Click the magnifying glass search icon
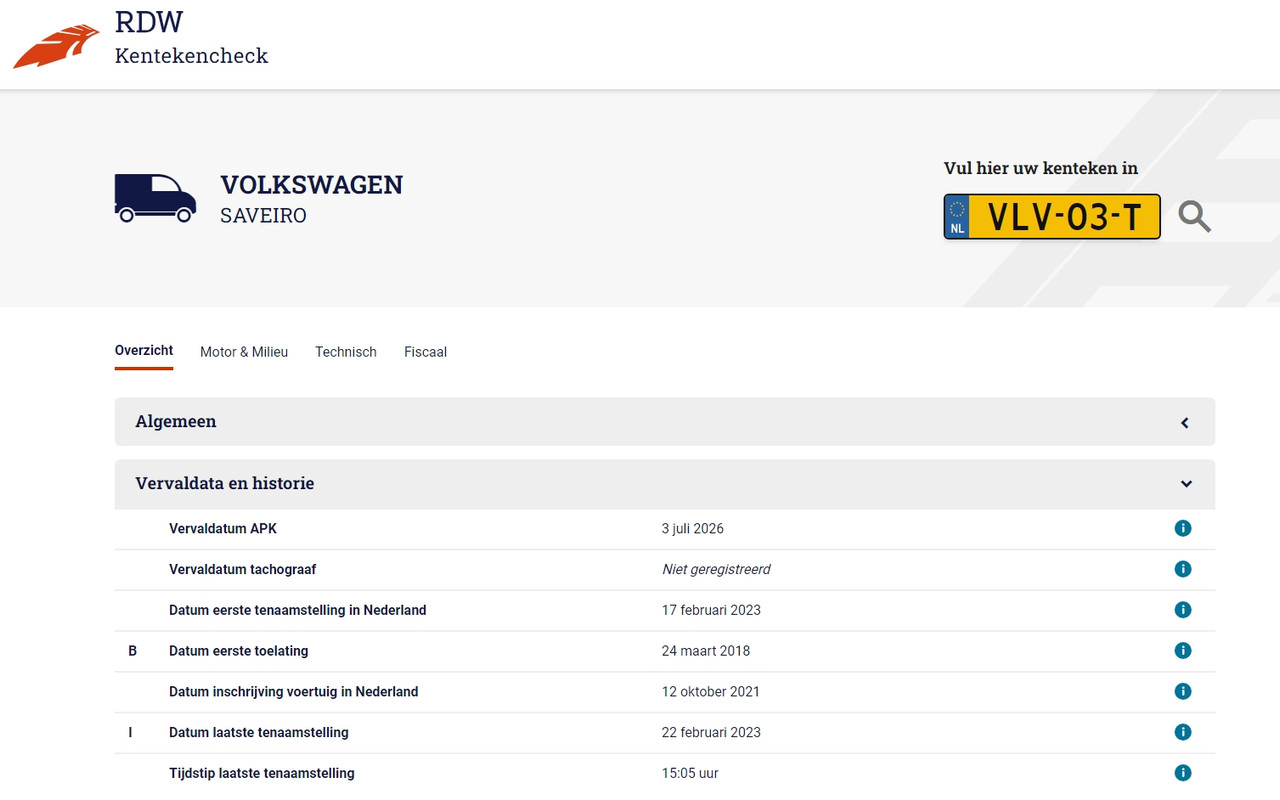The image size is (1280, 800). (x=1194, y=216)
